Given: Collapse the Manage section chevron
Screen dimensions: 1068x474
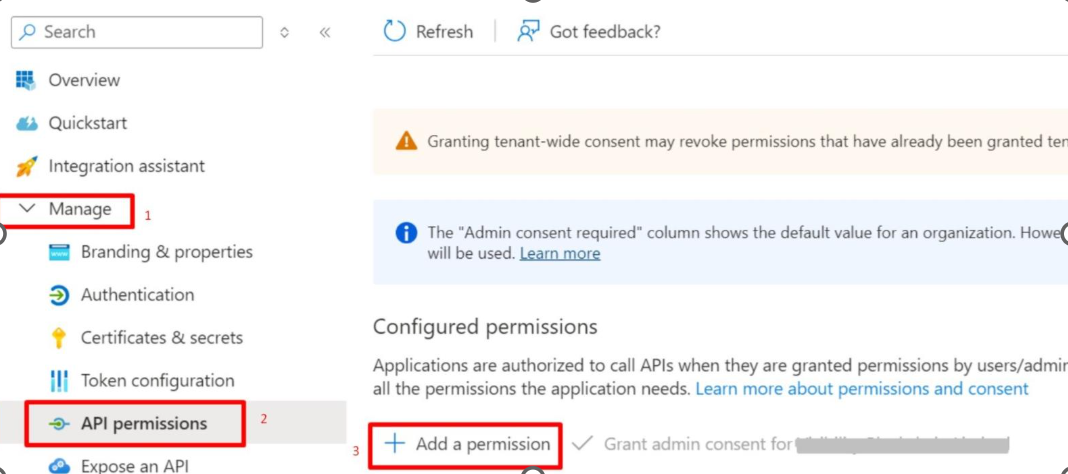Looking at the screenshot, I should [27, 209].
